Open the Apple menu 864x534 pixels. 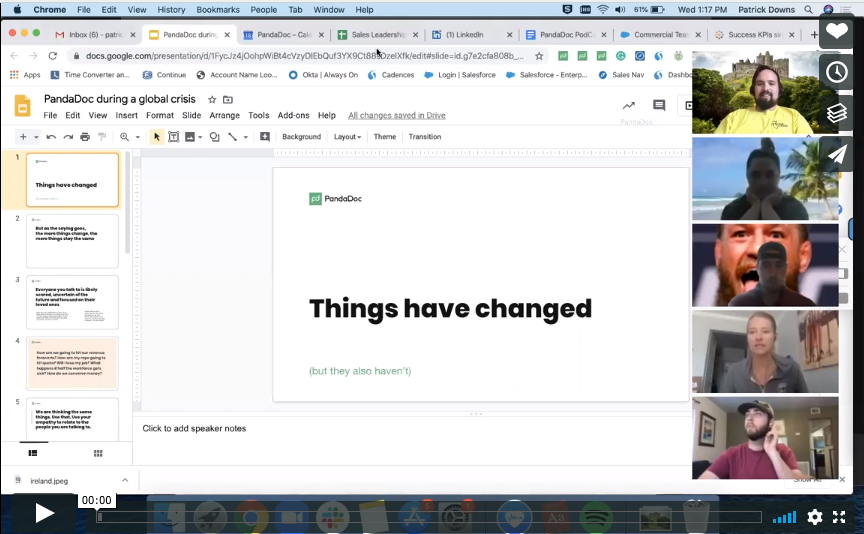[17, 9]
